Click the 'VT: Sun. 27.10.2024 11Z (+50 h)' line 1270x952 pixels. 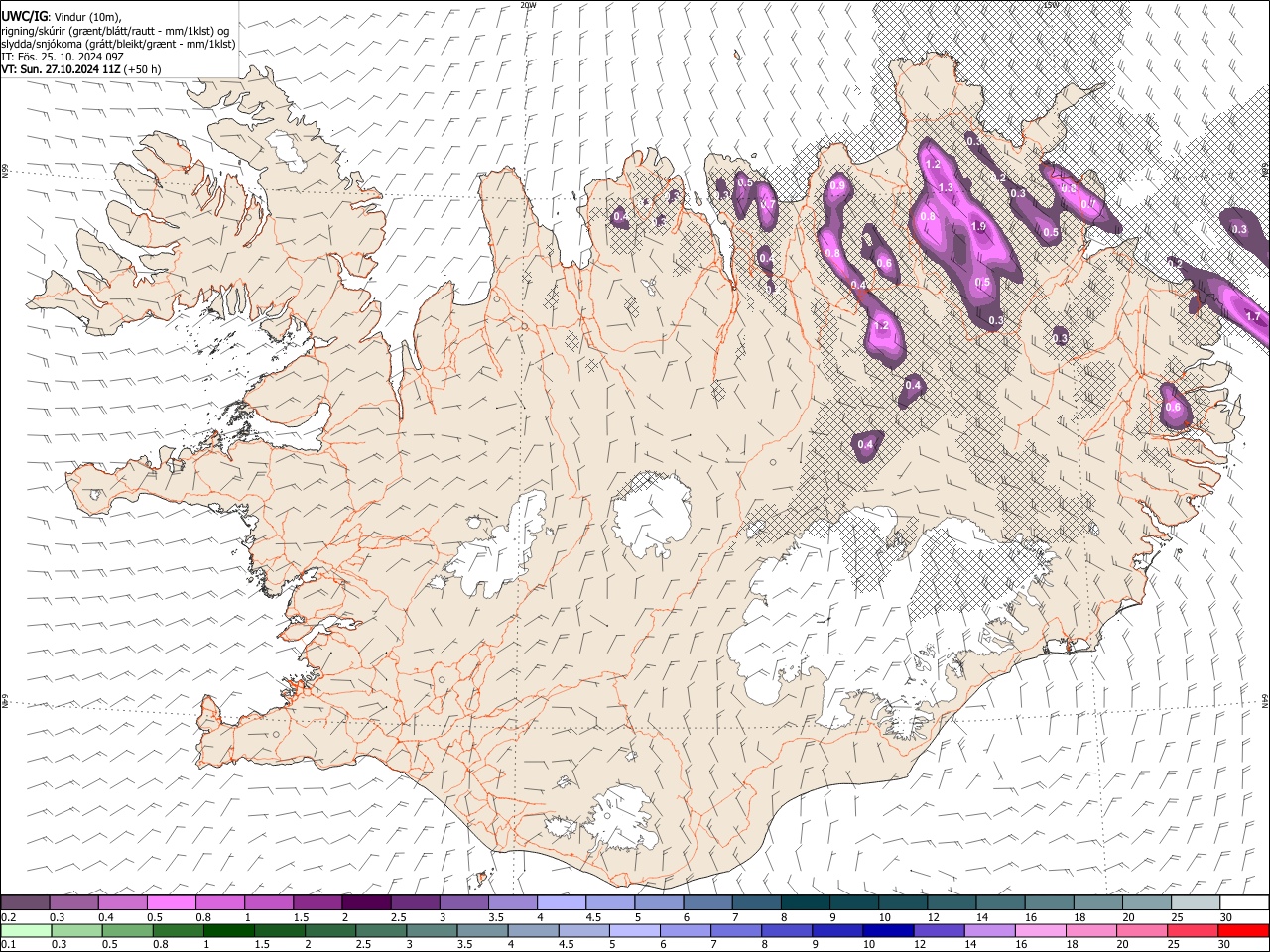pyautogui.click(x=81, y=70)
